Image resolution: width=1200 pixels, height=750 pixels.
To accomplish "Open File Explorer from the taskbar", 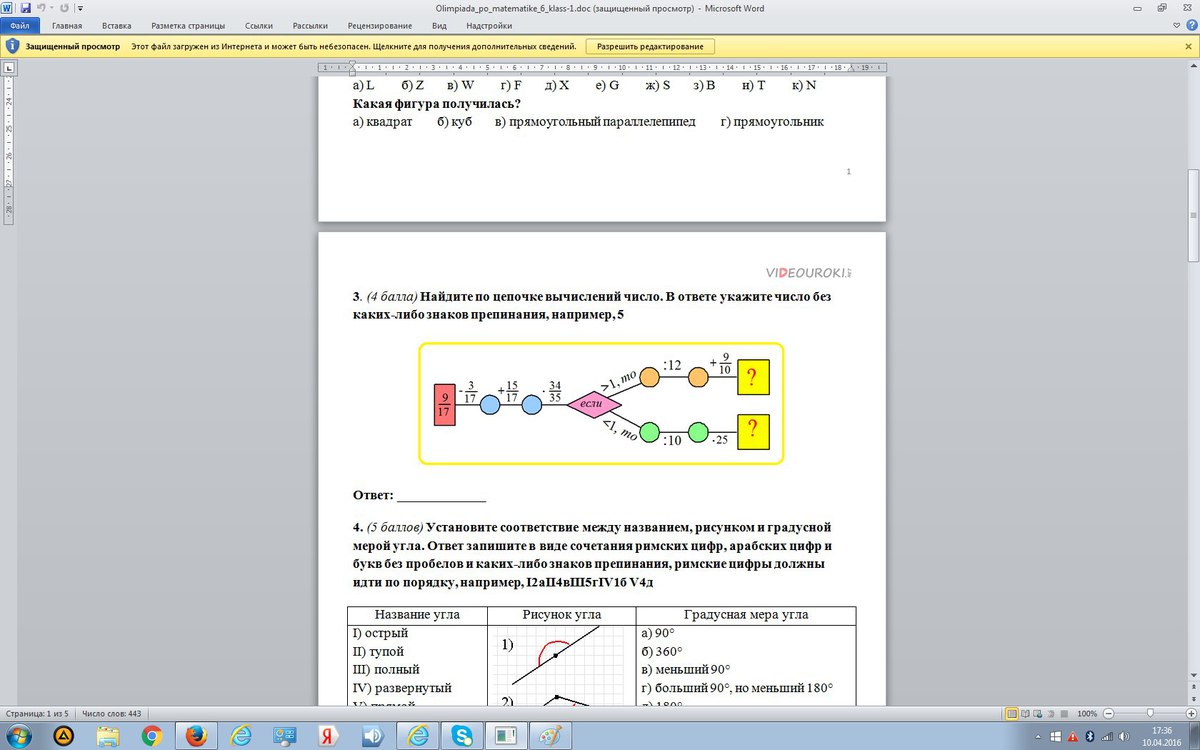I will pos(109,737).
